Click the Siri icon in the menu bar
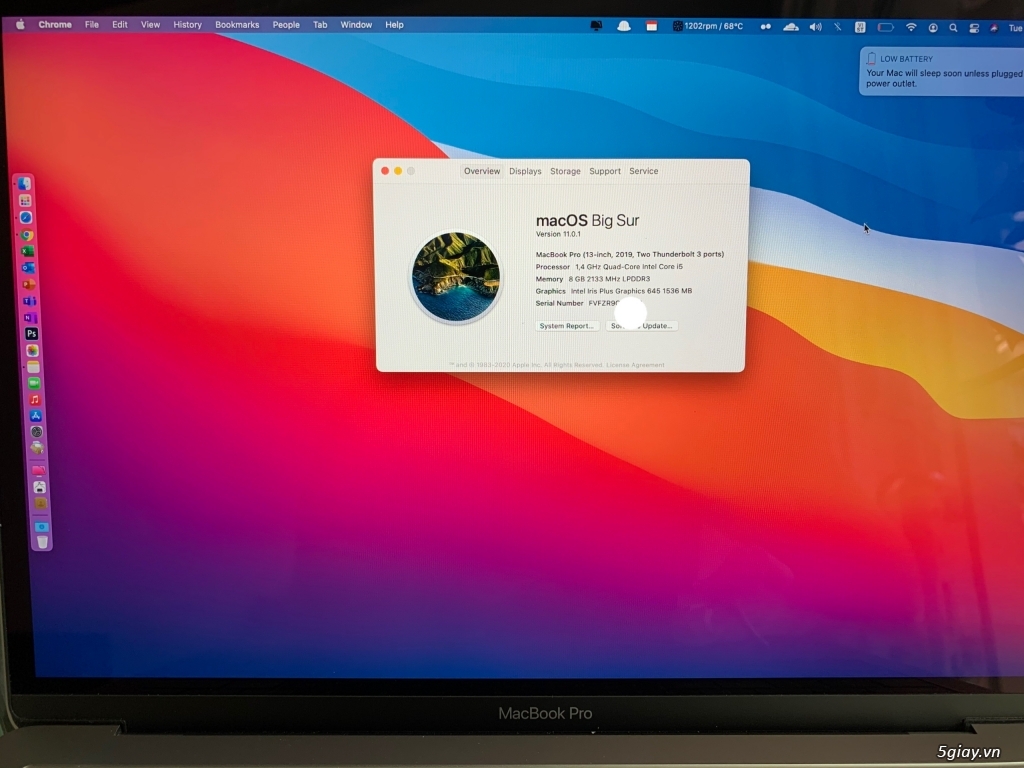Image resolution: width=1024 pixels, height=768 pixels. point(993,28)
